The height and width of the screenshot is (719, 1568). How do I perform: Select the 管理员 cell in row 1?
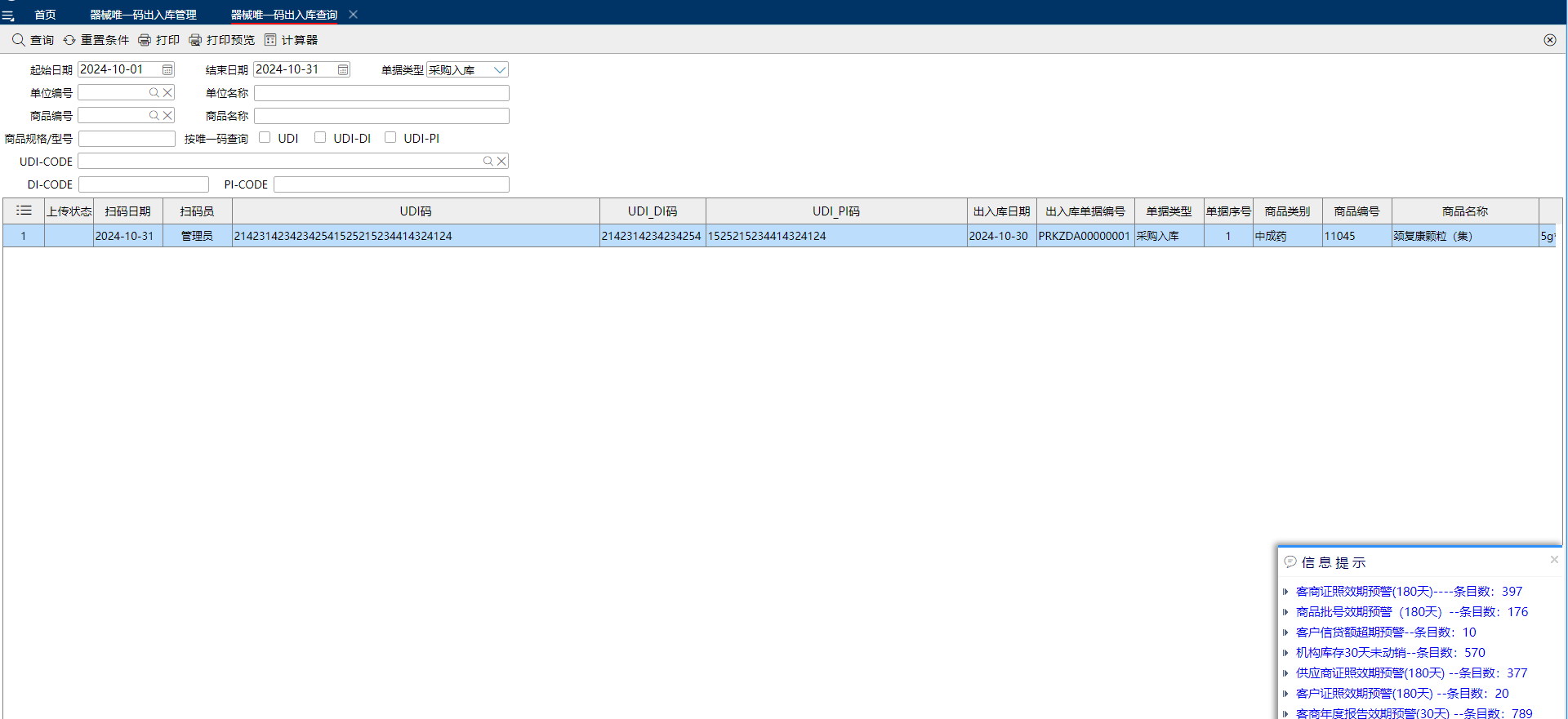pyautogui.click(x=198, y=236)
